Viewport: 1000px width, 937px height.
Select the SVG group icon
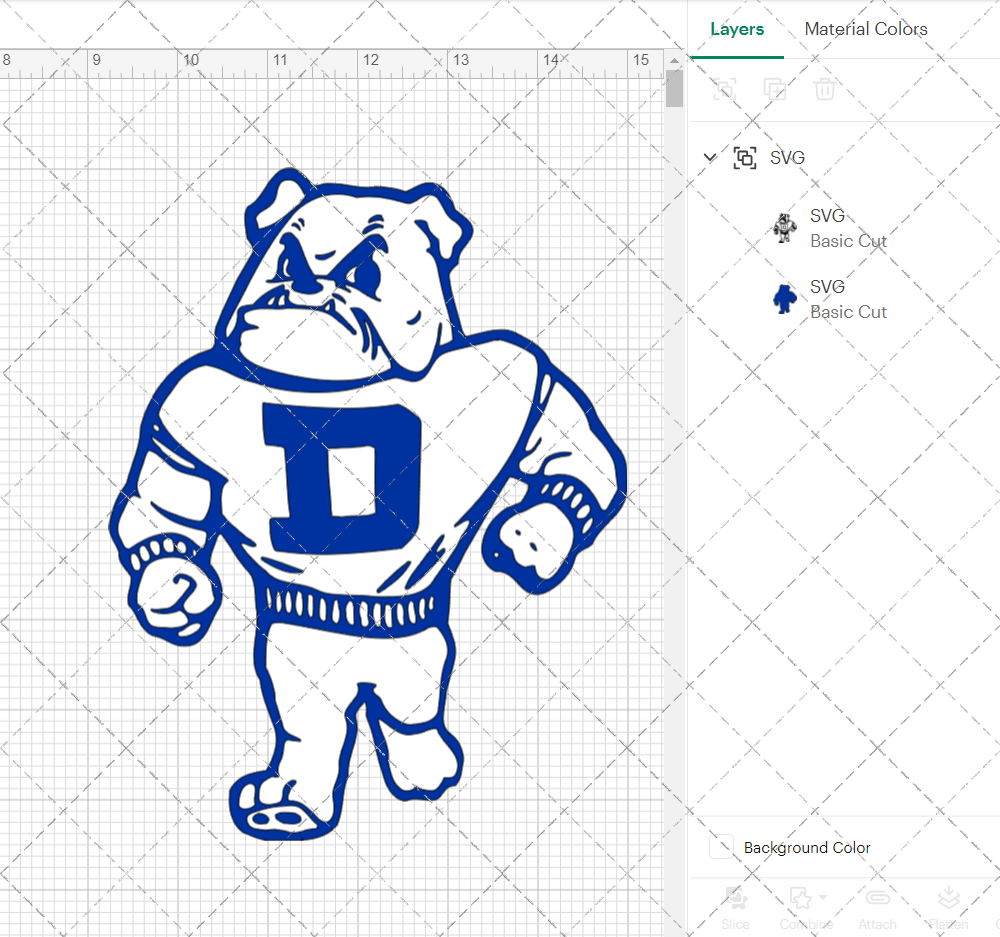[745, 158]
